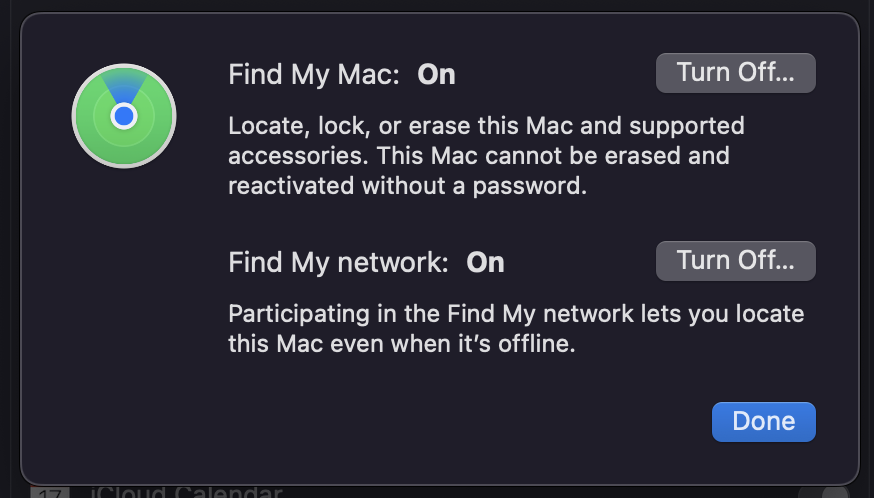Click the "On" status beside Find My network
The width and height of the screenshot is (874, 498).
click(x=486, y=263)
